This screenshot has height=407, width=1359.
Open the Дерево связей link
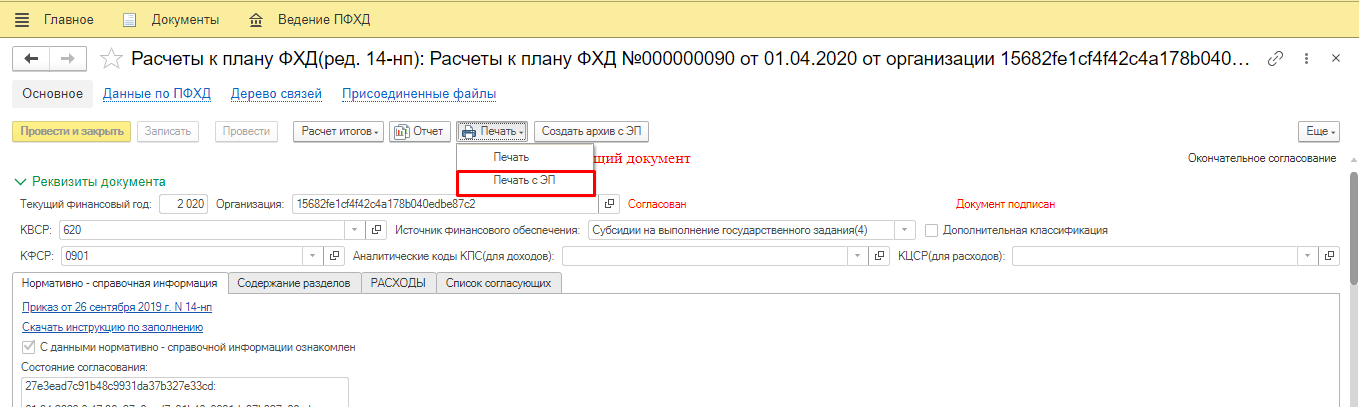click(x=276, y=94)
